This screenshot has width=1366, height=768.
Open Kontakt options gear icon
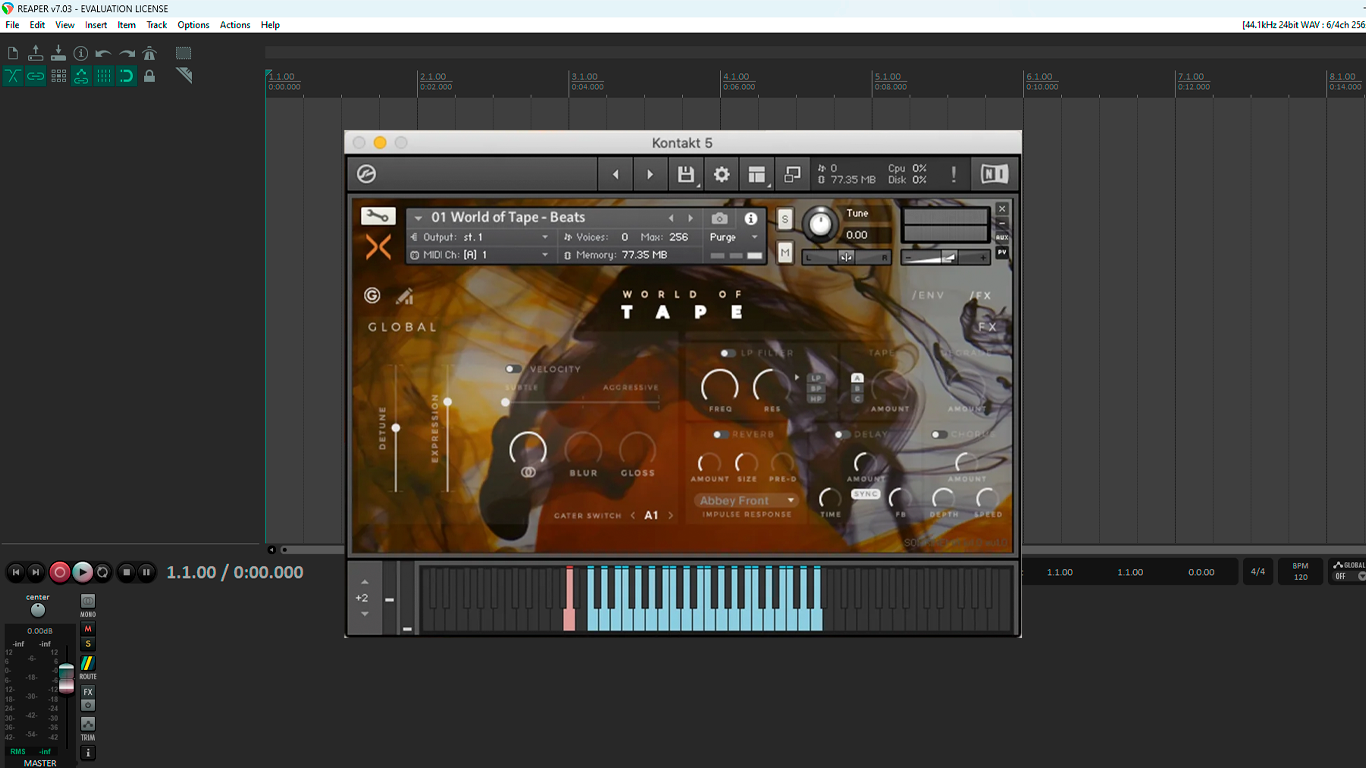click(x=721, y=175)
